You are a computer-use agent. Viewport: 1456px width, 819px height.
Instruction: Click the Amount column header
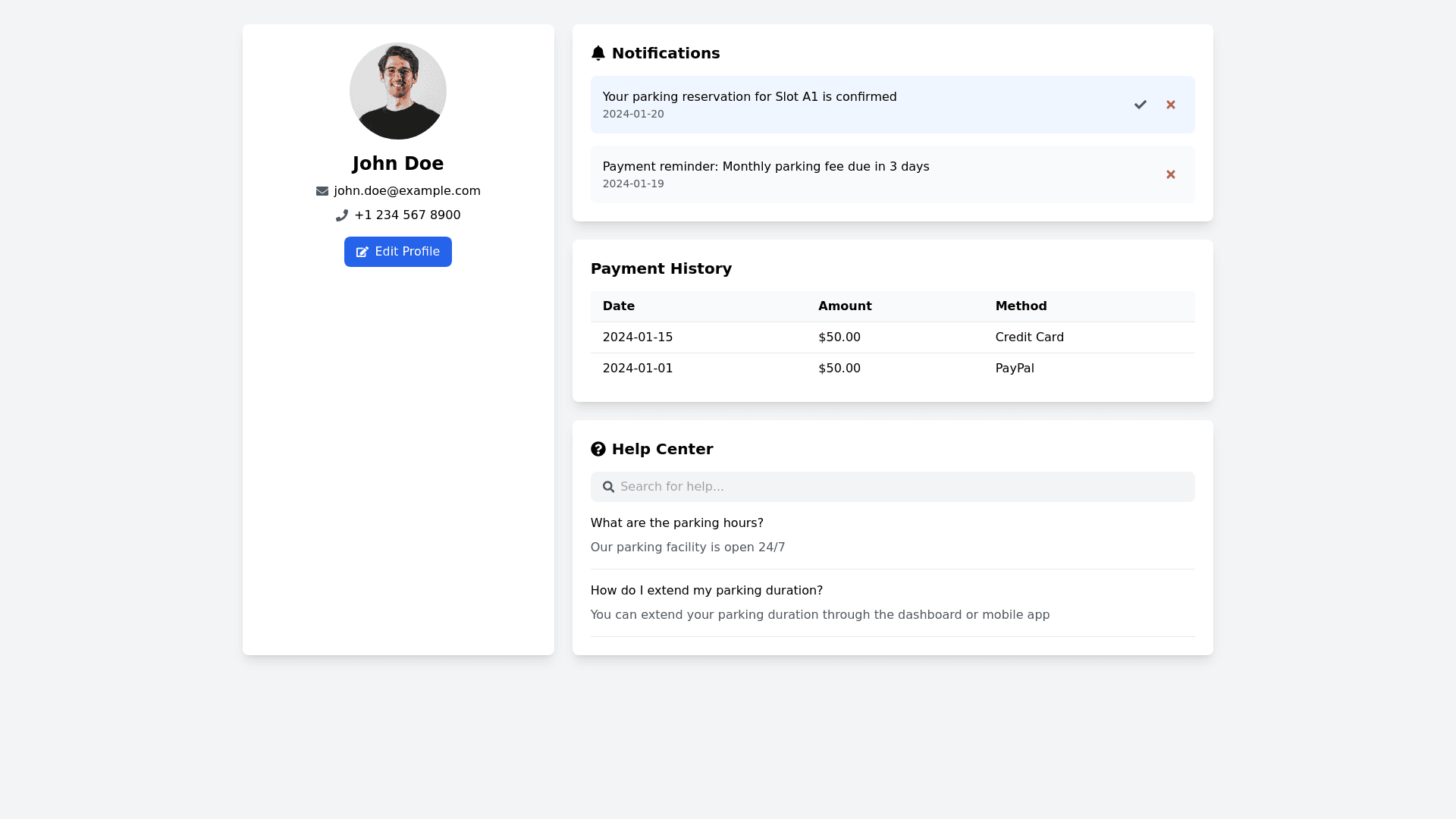[x=844, y=306]
